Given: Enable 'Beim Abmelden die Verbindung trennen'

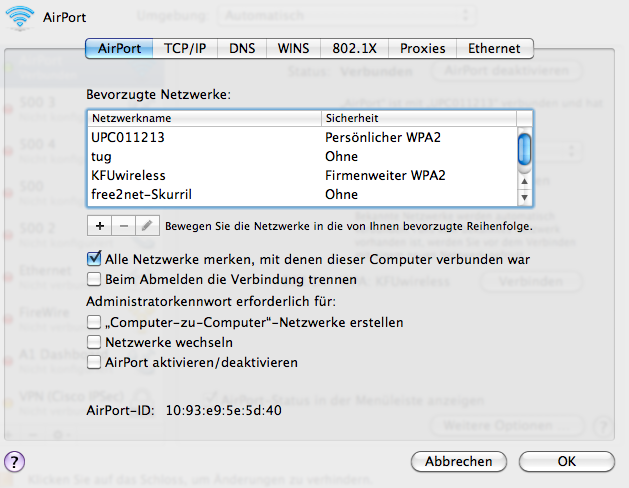Looking at the screenshot, I should pyautogui.click(x=94, y=279).
